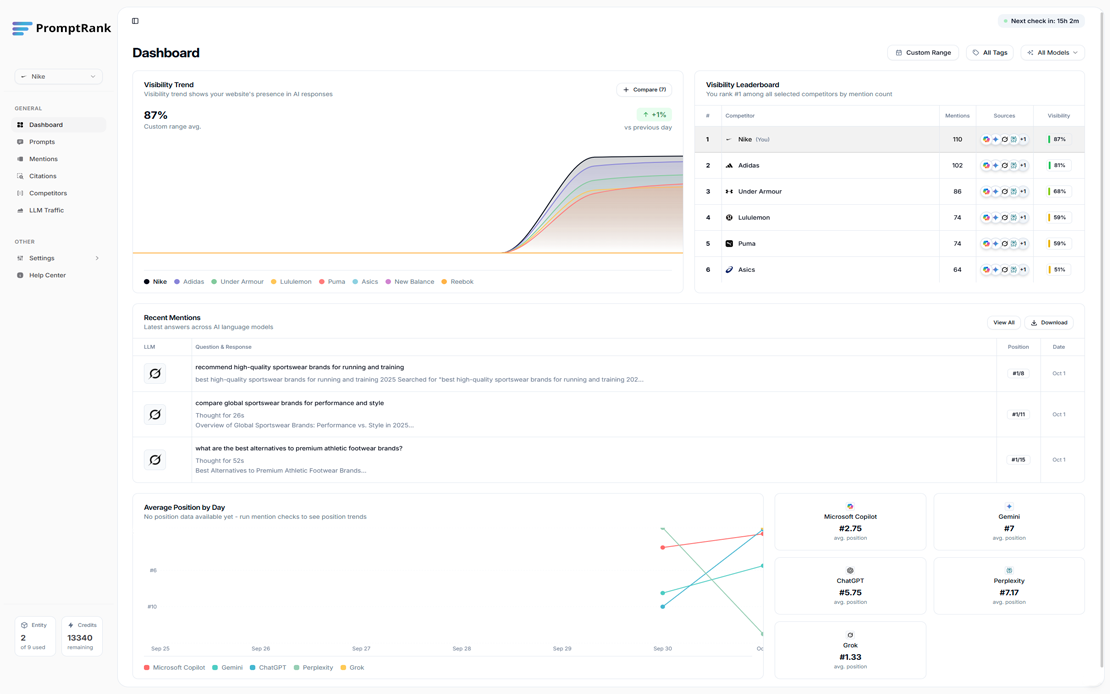Click the Download button
This screenshot has width=1110, height=694.
point(1049,323)
